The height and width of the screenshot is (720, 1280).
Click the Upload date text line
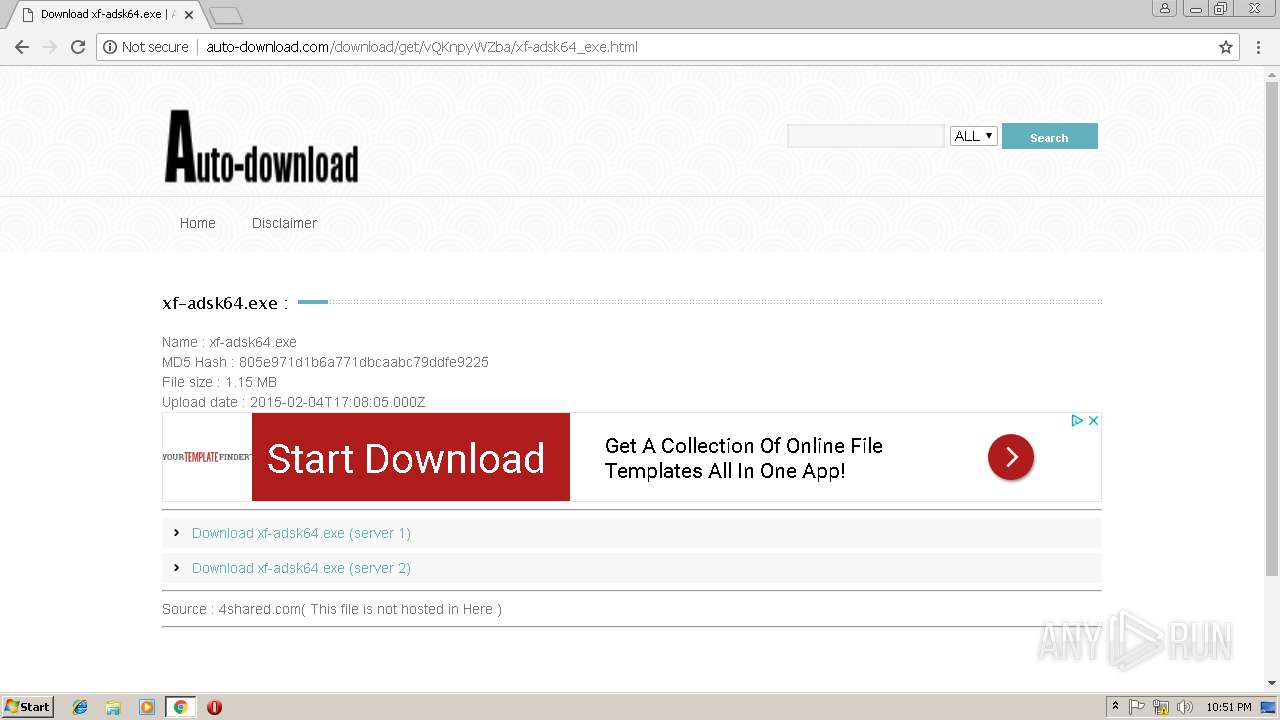(294, 402)
